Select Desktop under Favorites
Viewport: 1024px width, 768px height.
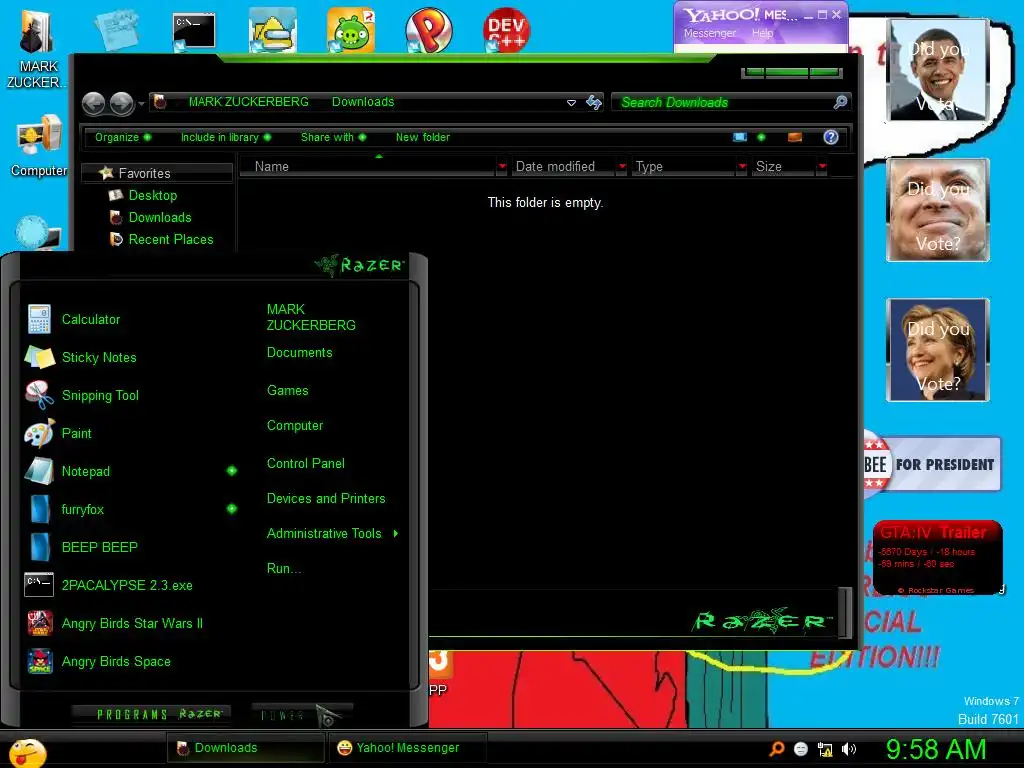pos(153,195)
